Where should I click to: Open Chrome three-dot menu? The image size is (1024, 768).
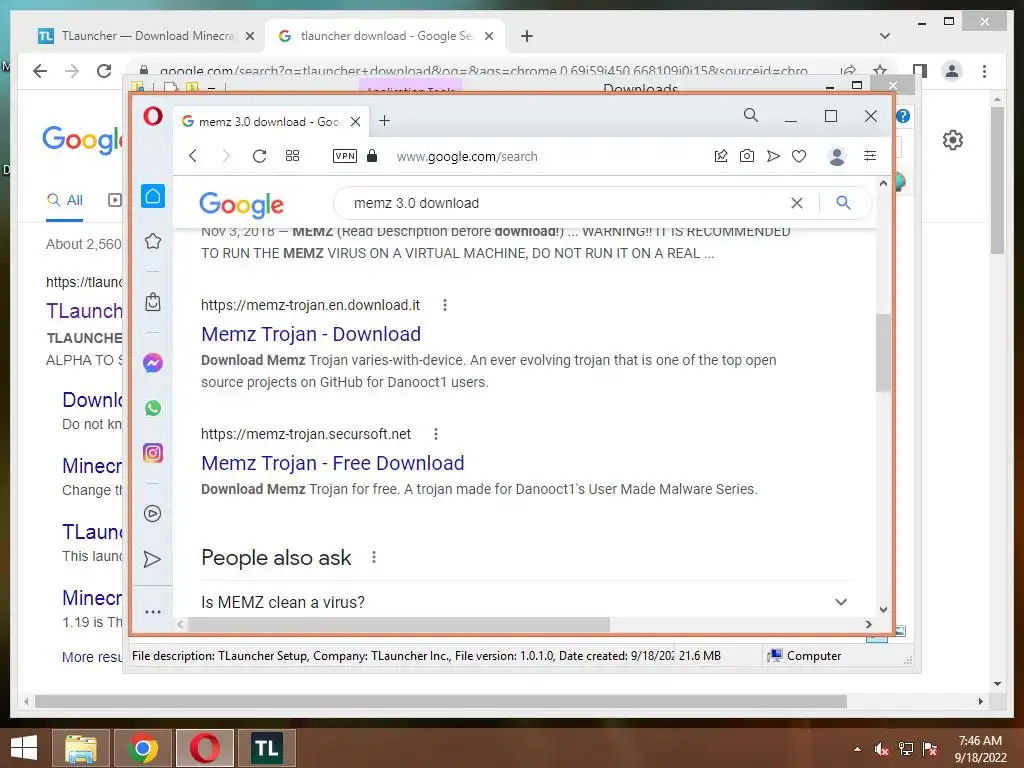(984, 71)
